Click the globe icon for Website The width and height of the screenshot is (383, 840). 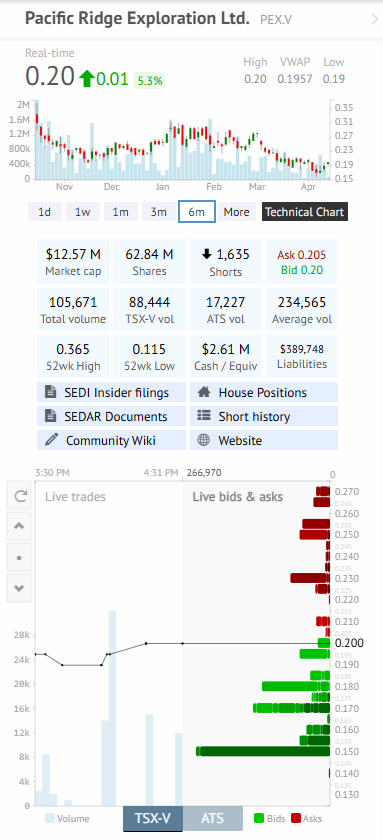coord(204,440)
